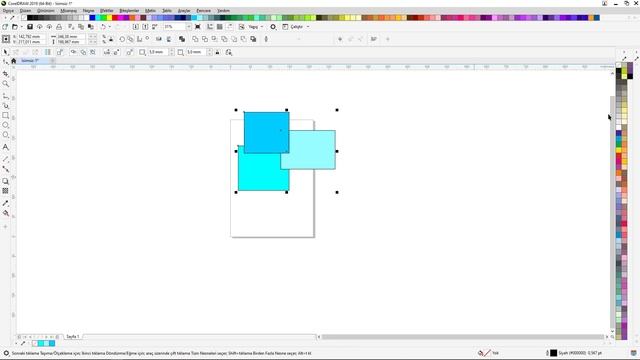
Task: Open the Efektler menu
Action: tap(107, 11)
